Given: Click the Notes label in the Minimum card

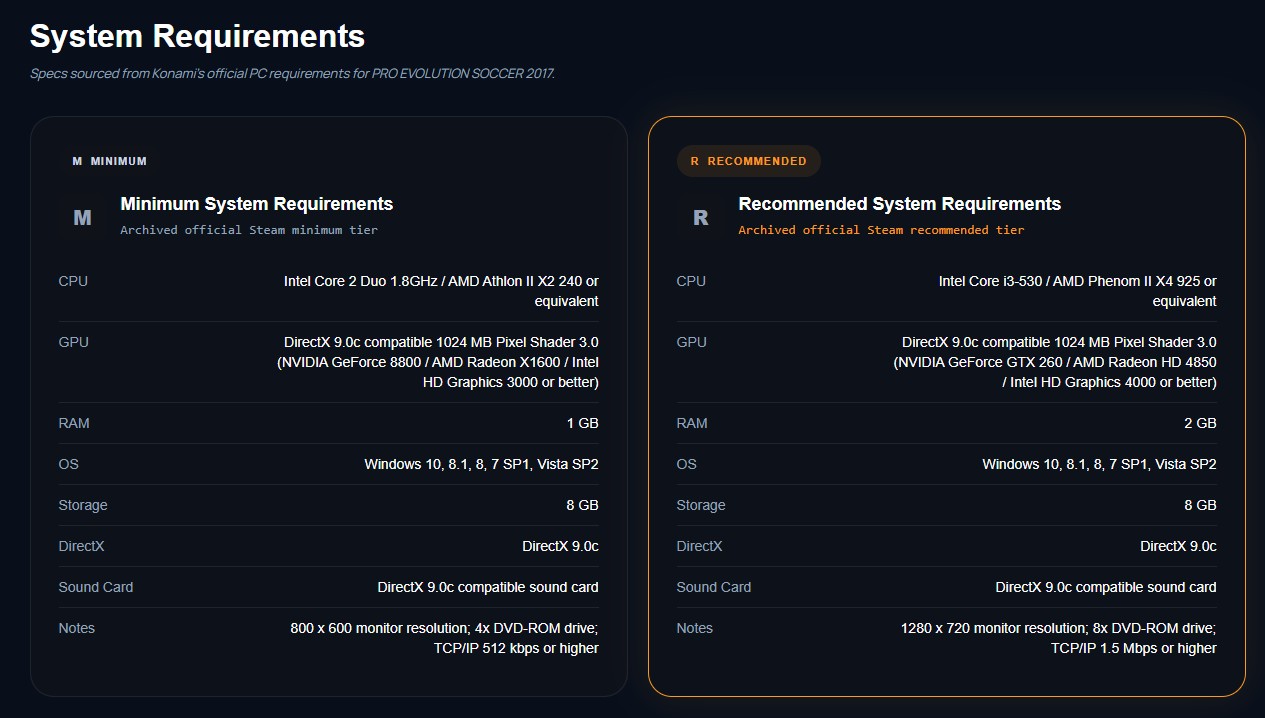Looking at the screenshot, I should [x=77, y=628].
